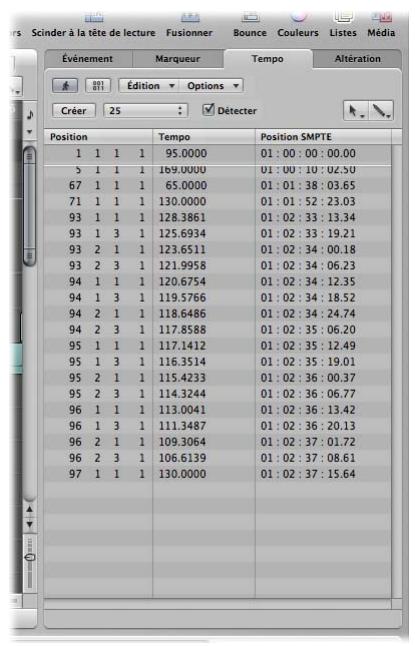
Task: Select tempo value 121.9958
Action: 182,266
